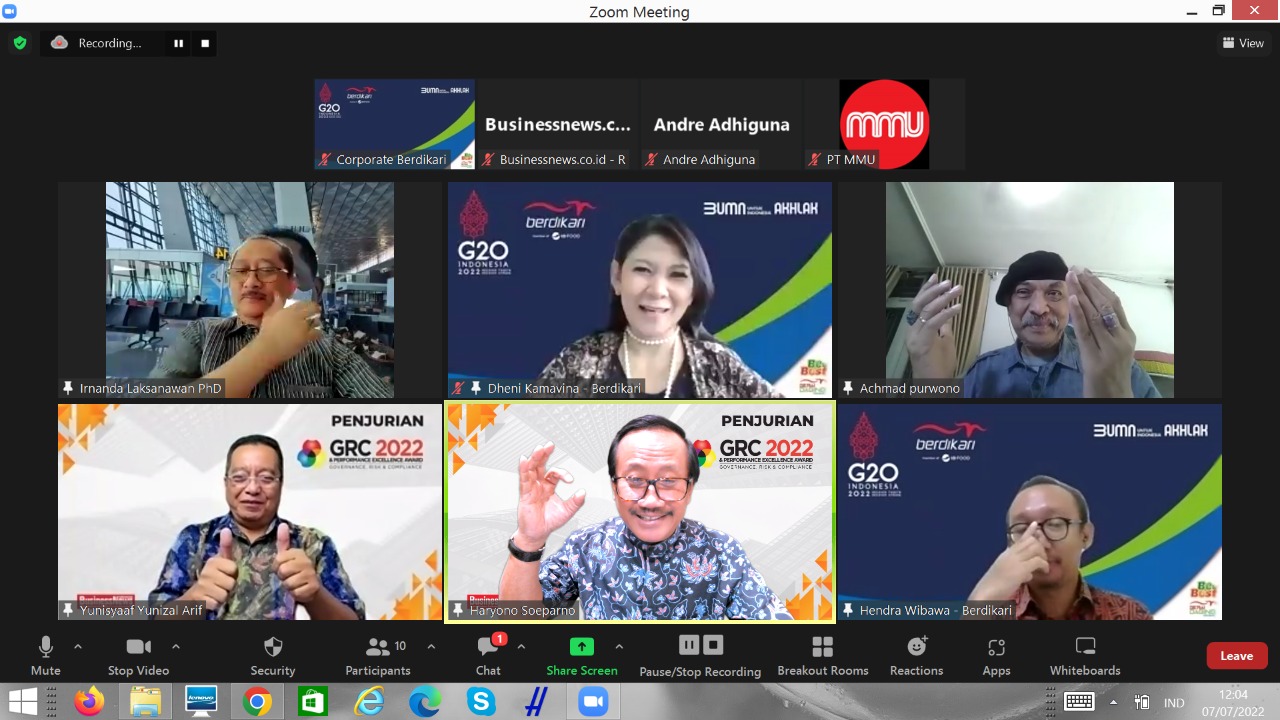Click the Zoom app icon in the title bar
1280x720 pixels.
pyautogui.click(x=10, y=11)
